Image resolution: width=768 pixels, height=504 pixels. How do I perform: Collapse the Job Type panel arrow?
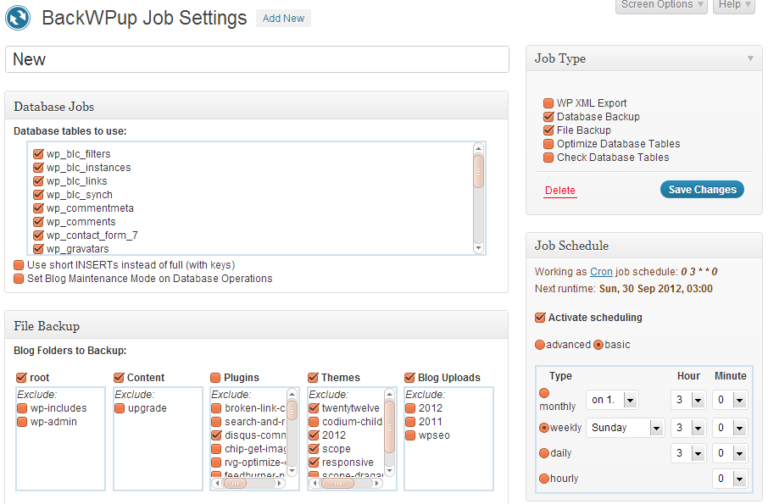click(x=750, y=59)
